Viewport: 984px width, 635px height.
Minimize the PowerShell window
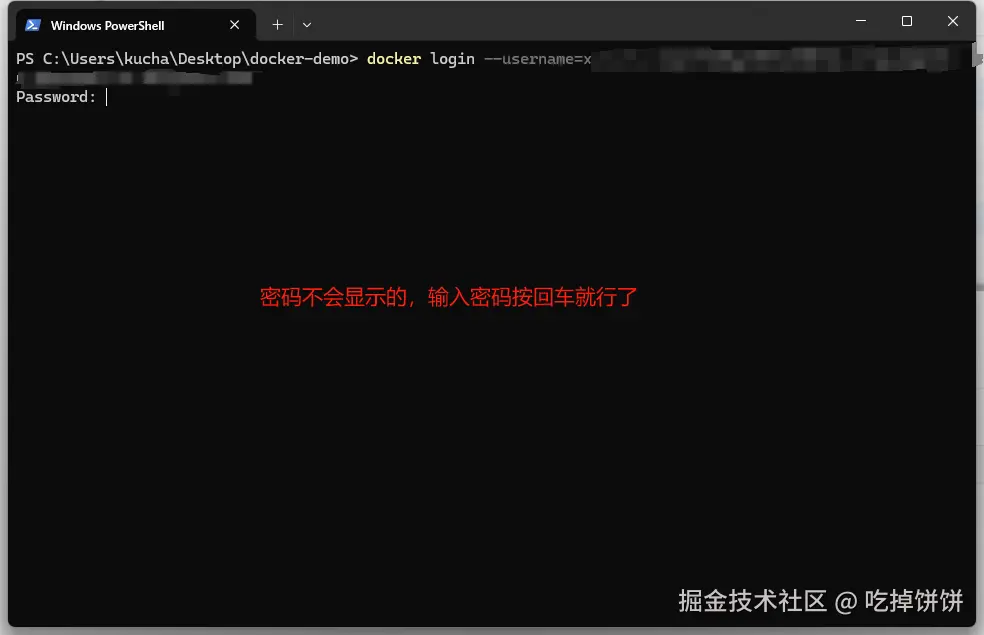pos(861,21)
